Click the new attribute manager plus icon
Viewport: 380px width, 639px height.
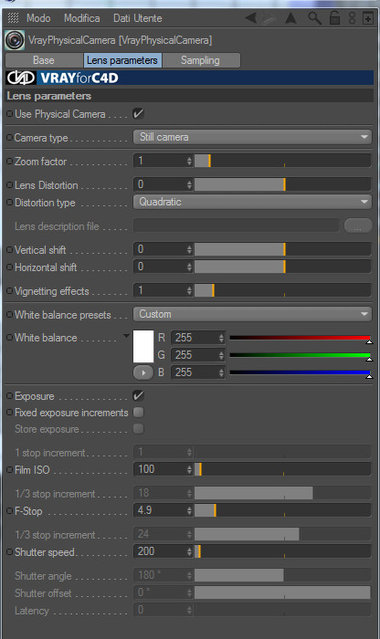368,18
